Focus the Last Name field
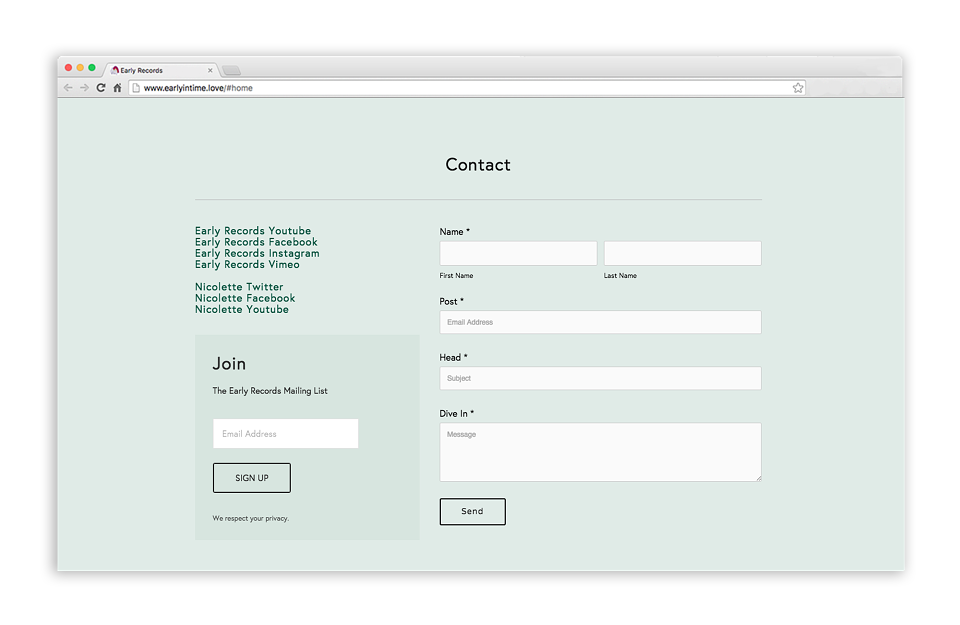960x625 pixels. [x=683, y=253]
